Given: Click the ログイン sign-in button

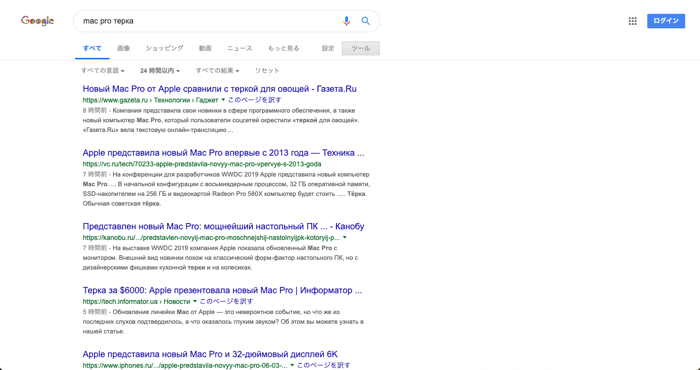Looking at the screenshot, I should pos(666,21).
